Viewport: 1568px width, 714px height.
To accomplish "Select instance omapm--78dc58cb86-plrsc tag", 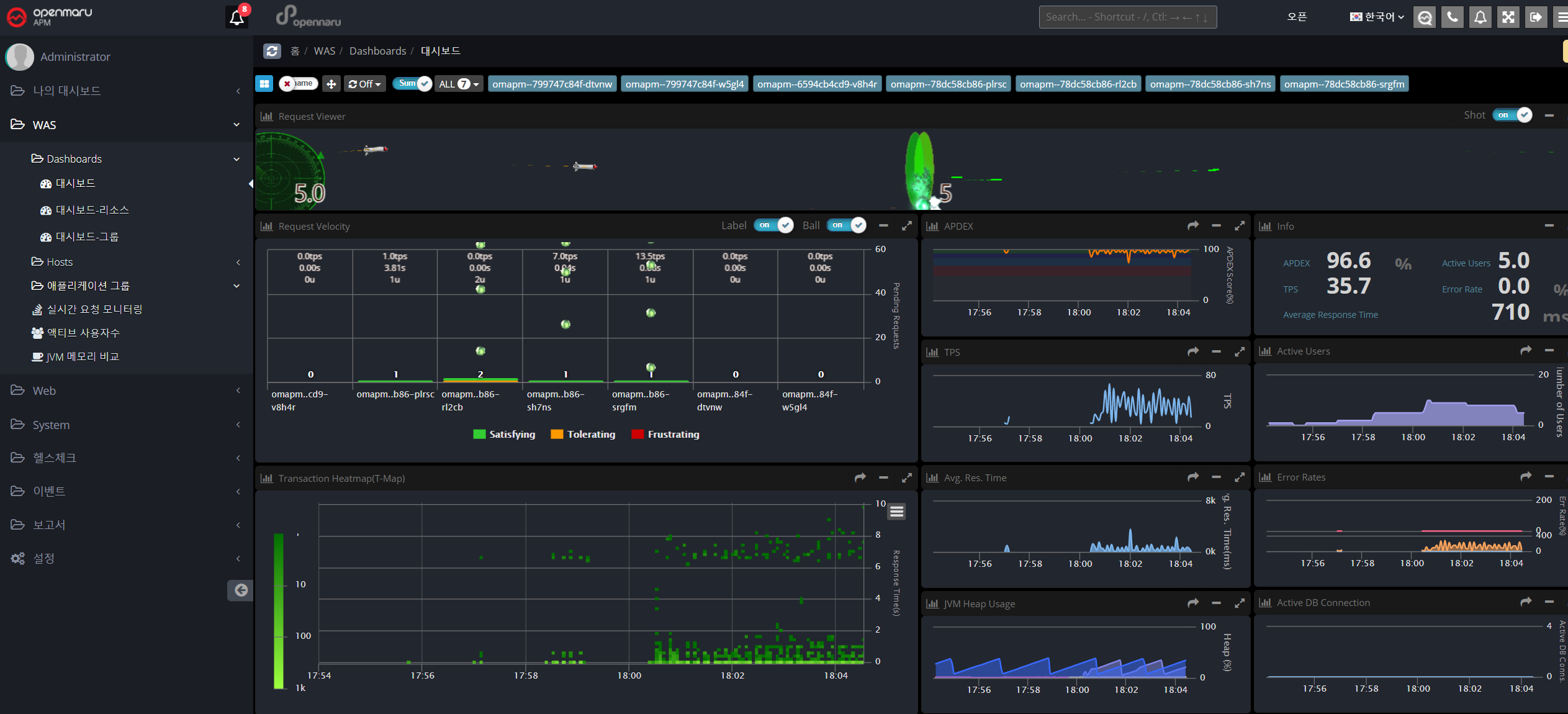I will point(948,84).
